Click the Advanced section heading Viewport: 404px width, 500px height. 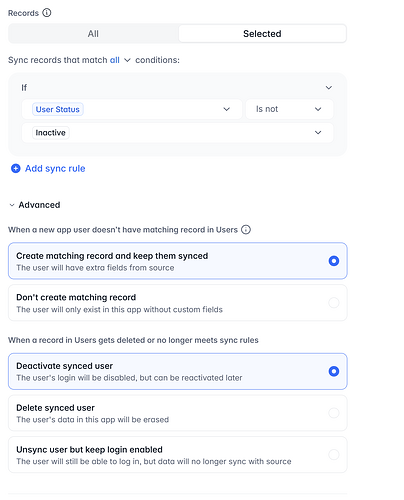point(39,205)
